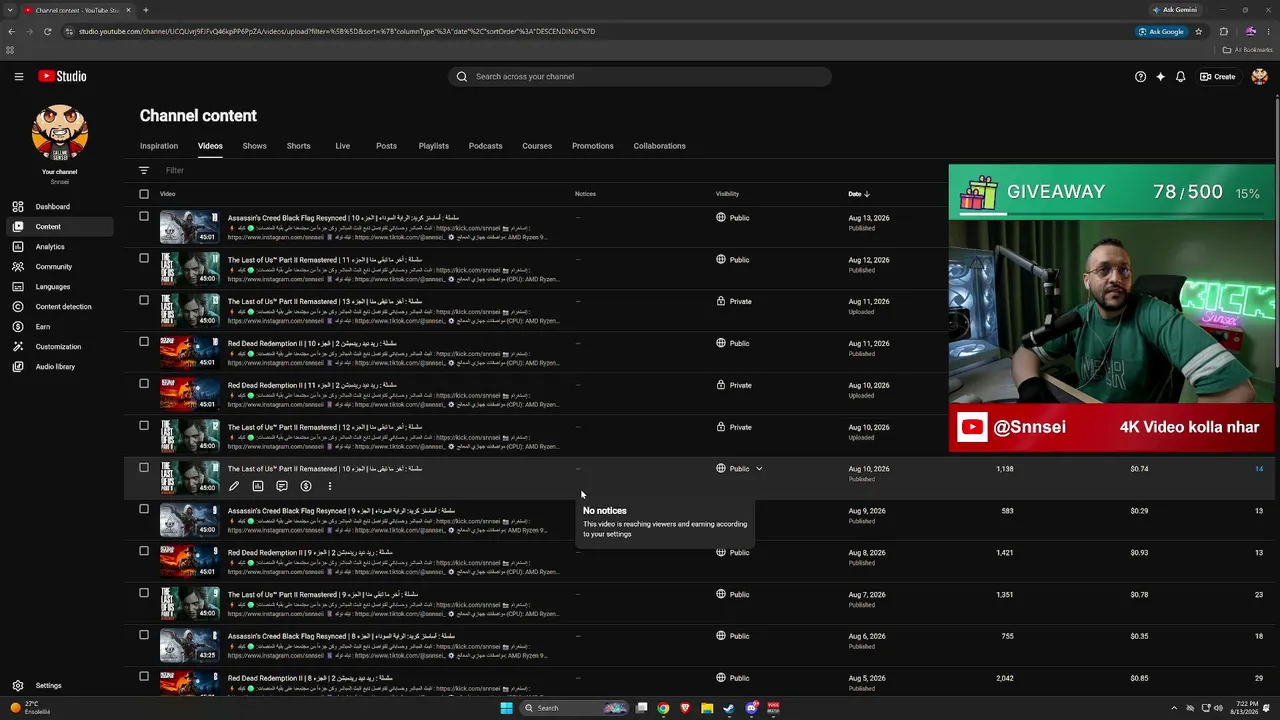Open the Dashboard sidebar icon
This screenshot has height=720, width=1280.
pos(17,207)
